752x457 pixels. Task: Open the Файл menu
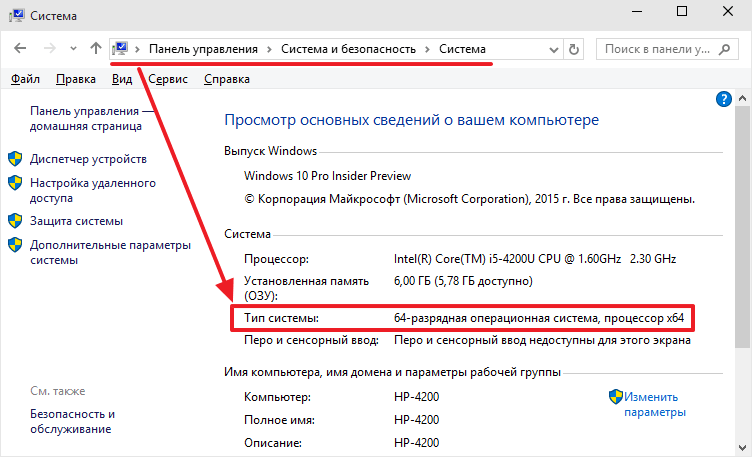point(25,79)
